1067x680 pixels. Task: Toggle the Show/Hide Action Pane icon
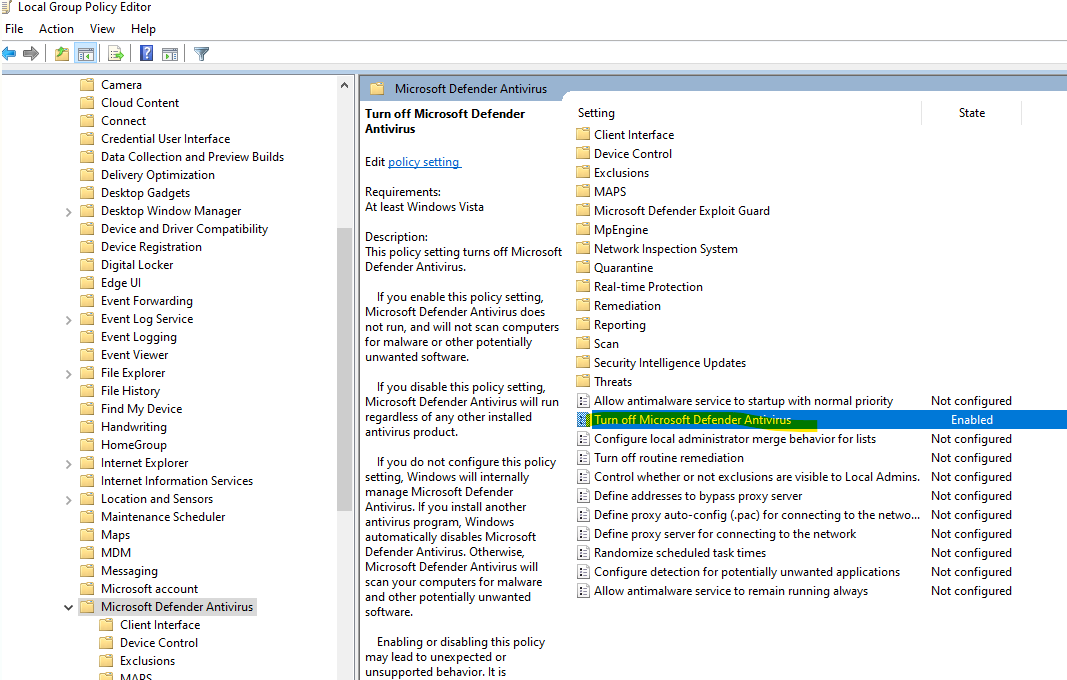(x=170, y=53)
